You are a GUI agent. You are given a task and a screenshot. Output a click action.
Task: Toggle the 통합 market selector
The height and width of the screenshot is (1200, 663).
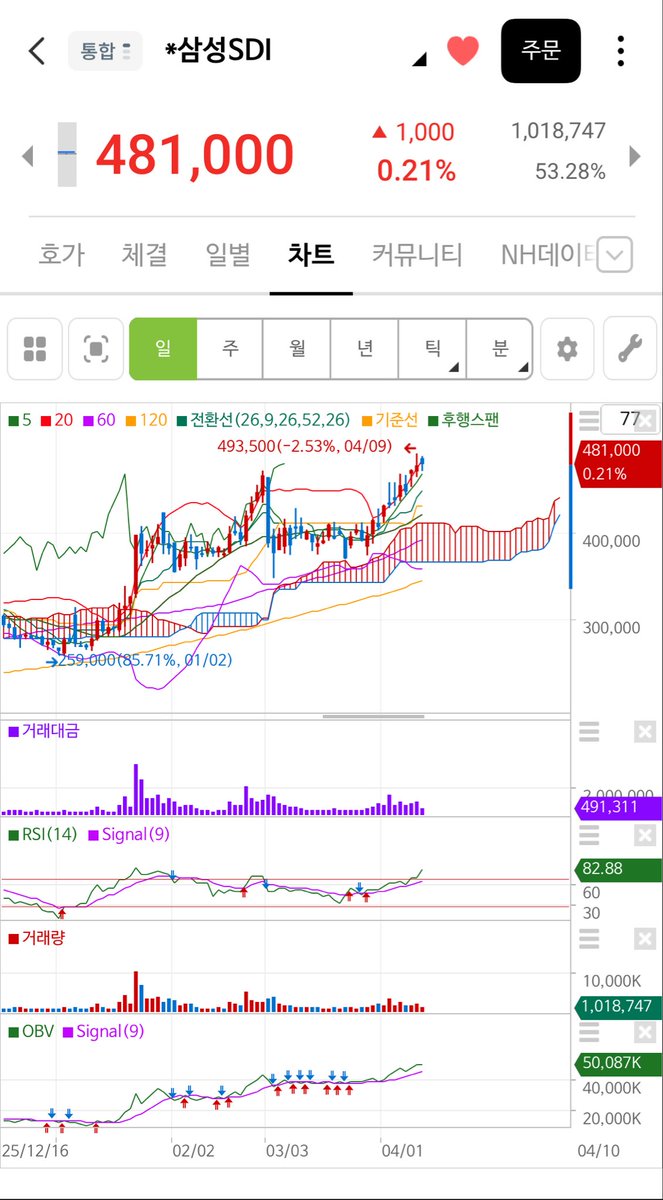[x=105, y=52]
